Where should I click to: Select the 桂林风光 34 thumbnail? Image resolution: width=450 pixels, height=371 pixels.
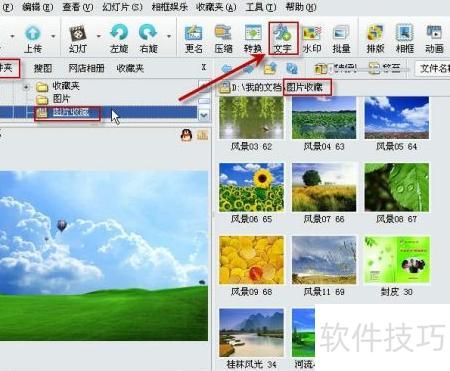coord(251,333)
